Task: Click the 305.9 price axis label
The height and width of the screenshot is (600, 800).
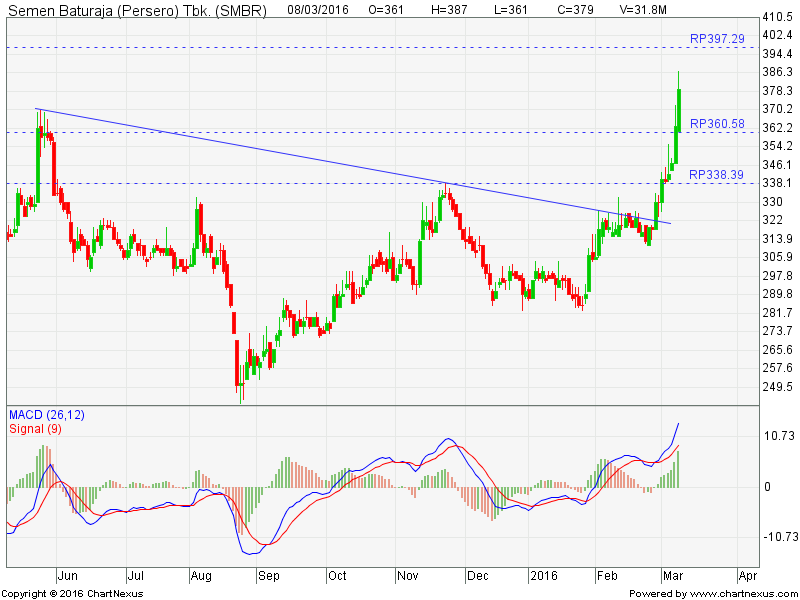Action: [778, 257]
